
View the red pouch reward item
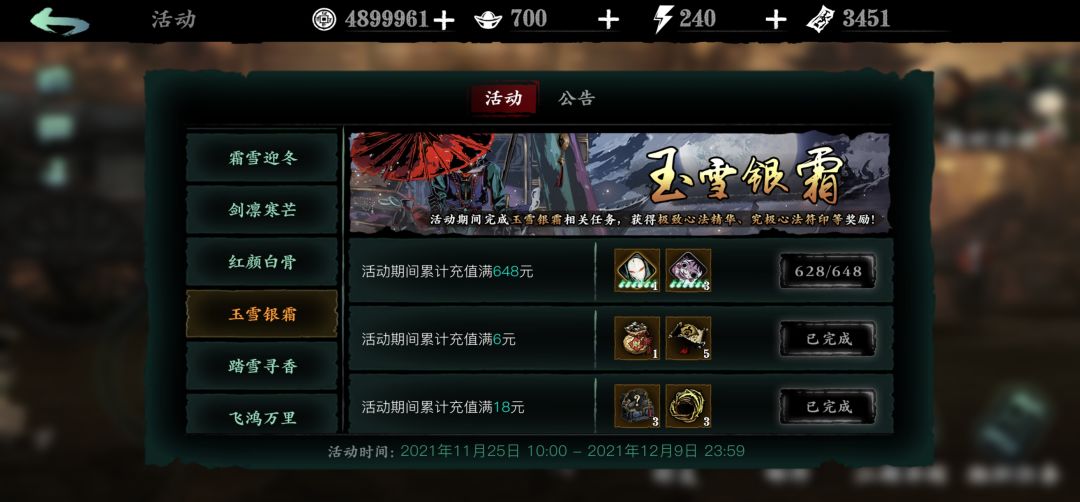click(x=637, y=338)
